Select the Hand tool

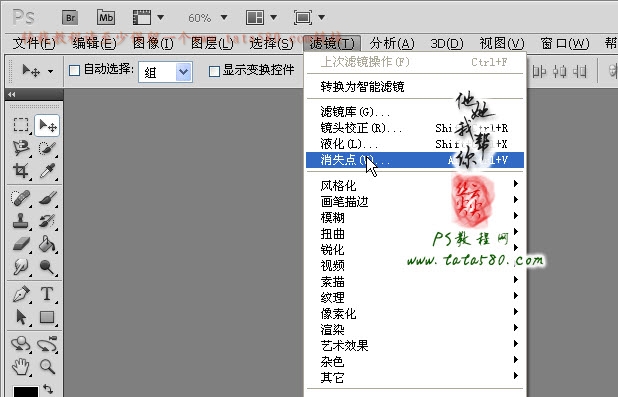(21, 367)
